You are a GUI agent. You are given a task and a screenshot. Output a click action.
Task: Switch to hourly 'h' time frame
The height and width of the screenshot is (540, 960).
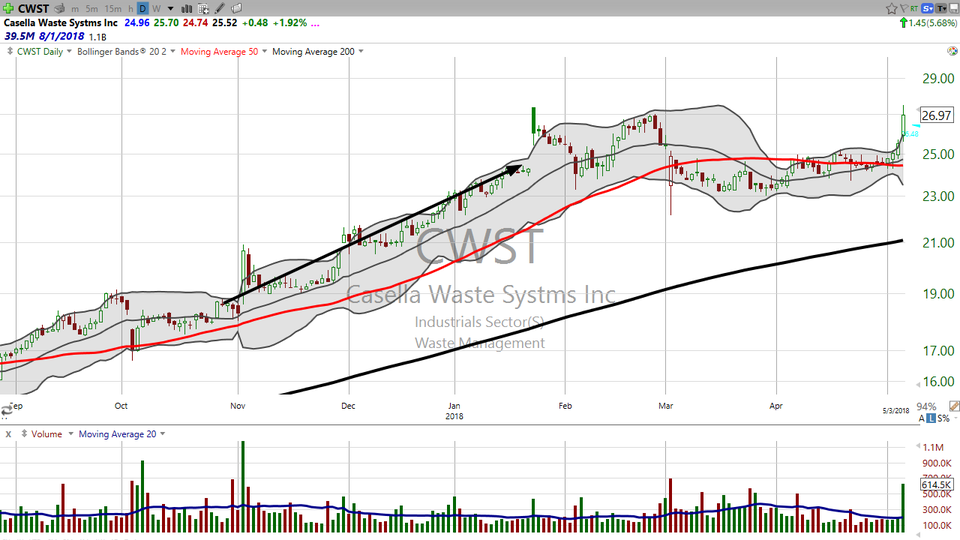point(130,9)
